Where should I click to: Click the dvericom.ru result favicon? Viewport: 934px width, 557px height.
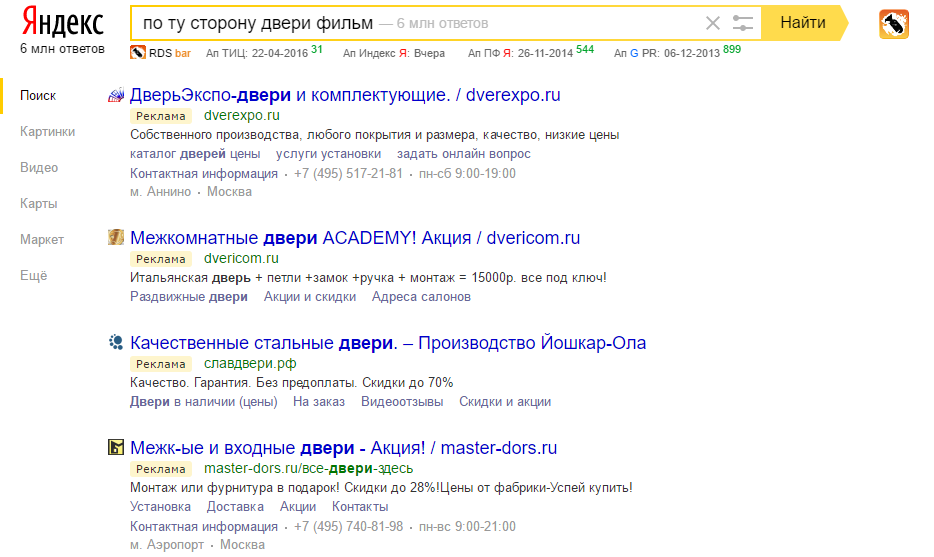coord(116,237)
